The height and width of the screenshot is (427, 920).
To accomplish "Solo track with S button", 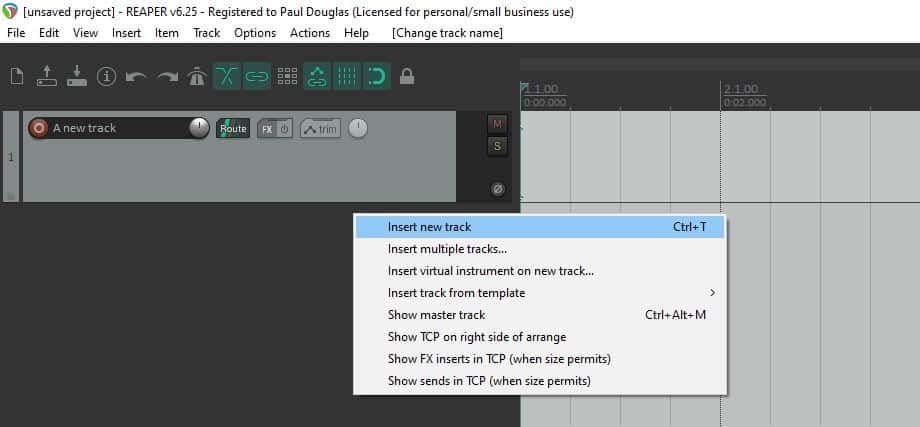I will (497, 146).
